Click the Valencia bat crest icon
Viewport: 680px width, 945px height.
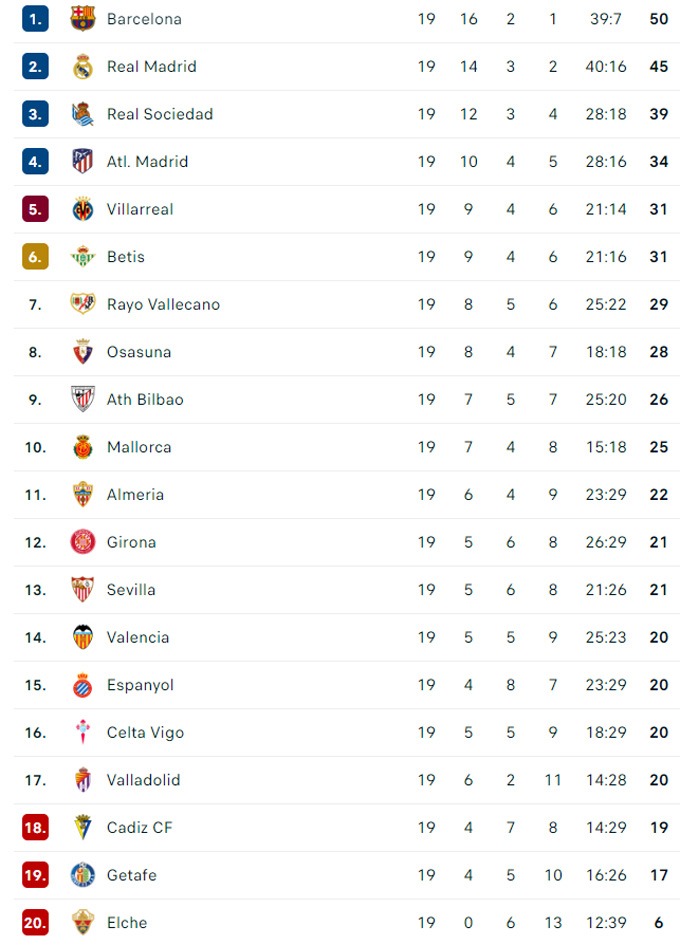click(x=83, y=637)
